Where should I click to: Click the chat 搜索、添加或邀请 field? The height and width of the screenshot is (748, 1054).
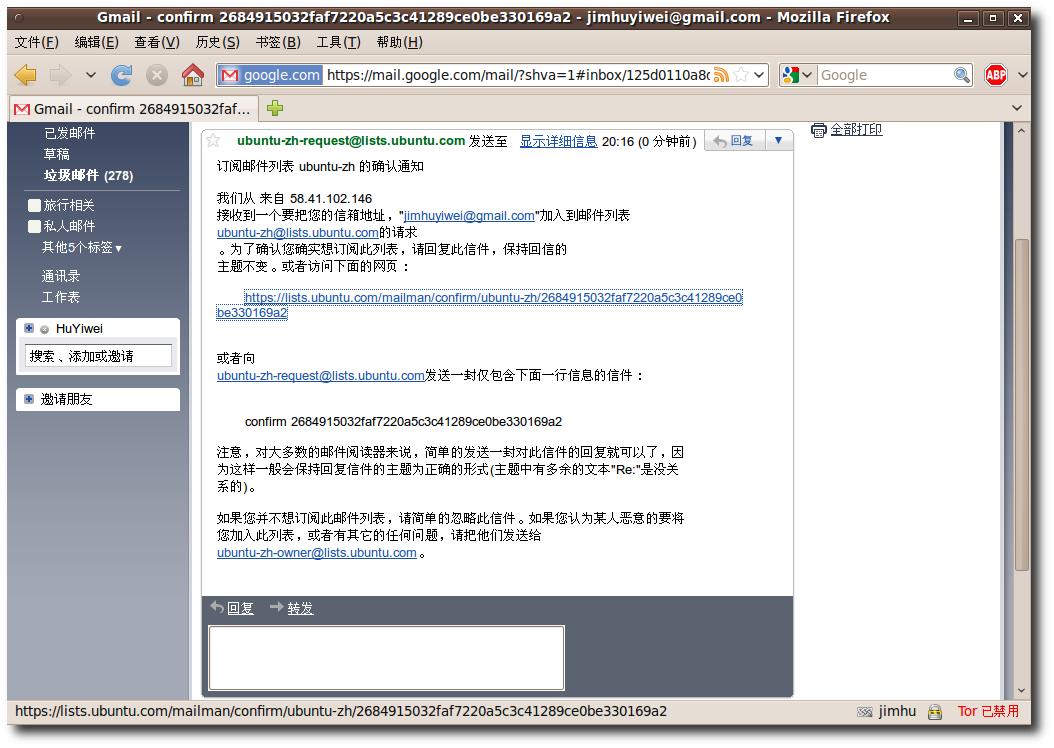98,356
